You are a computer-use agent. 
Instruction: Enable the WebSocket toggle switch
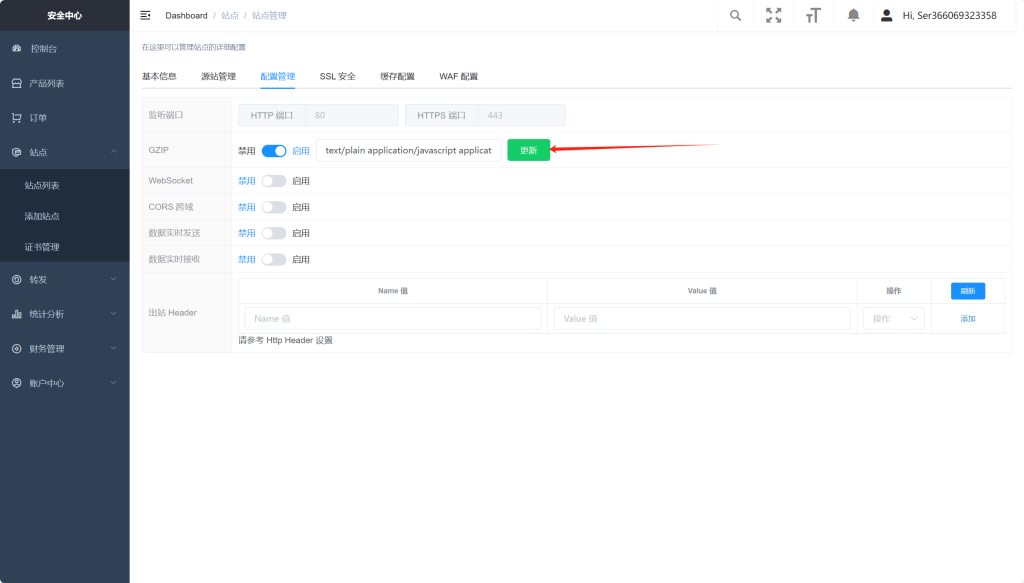(x=274, y=181)
